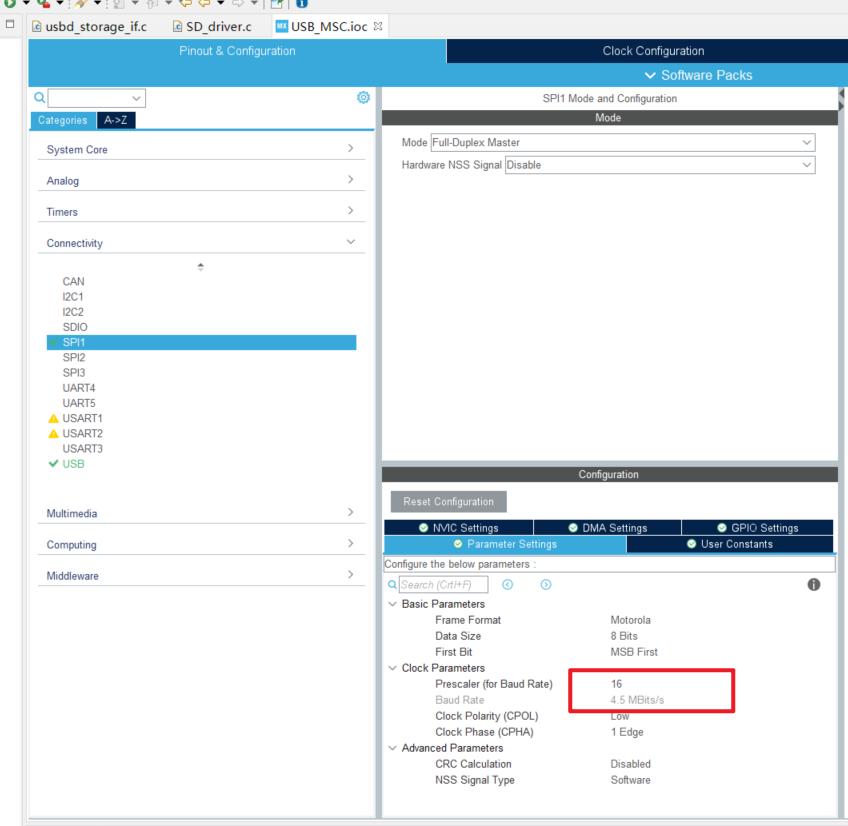The height and width of the screenshot is (826, 848).
Task: Select the highlighted SPI1 peripheral
Action: pos(201,342)
